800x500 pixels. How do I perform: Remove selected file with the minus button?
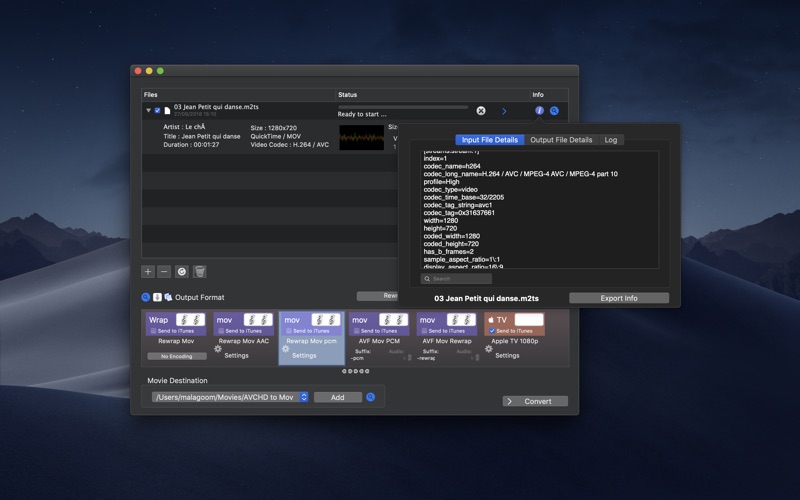164,271
